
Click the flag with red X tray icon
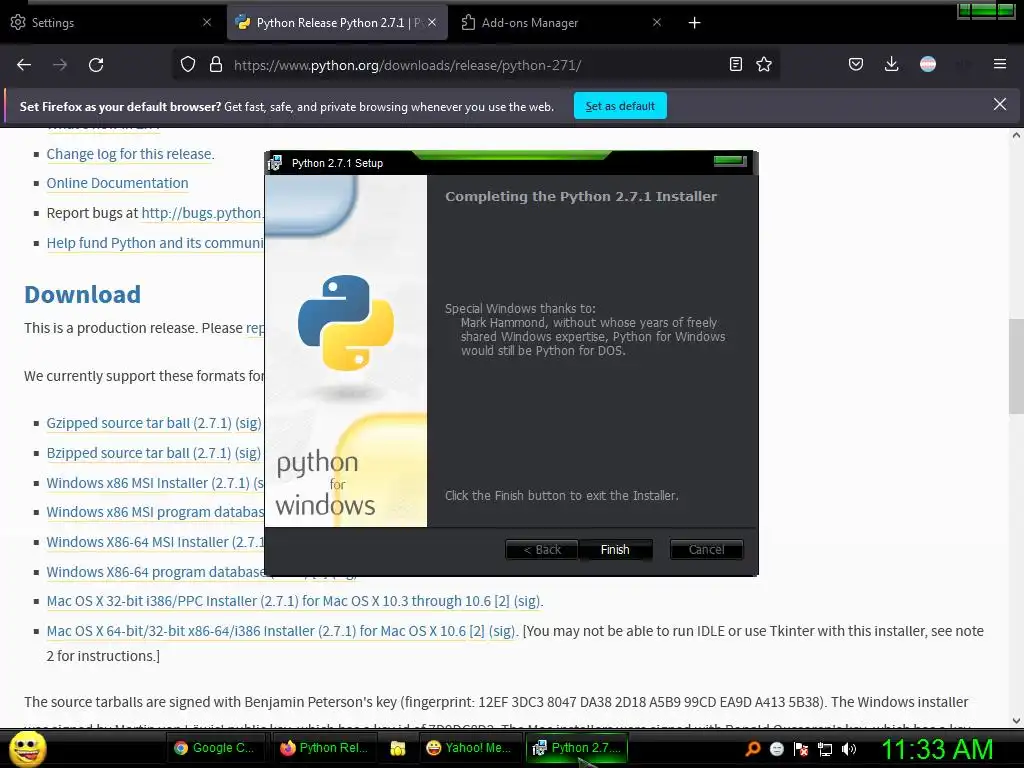click(x=801, y=749)
